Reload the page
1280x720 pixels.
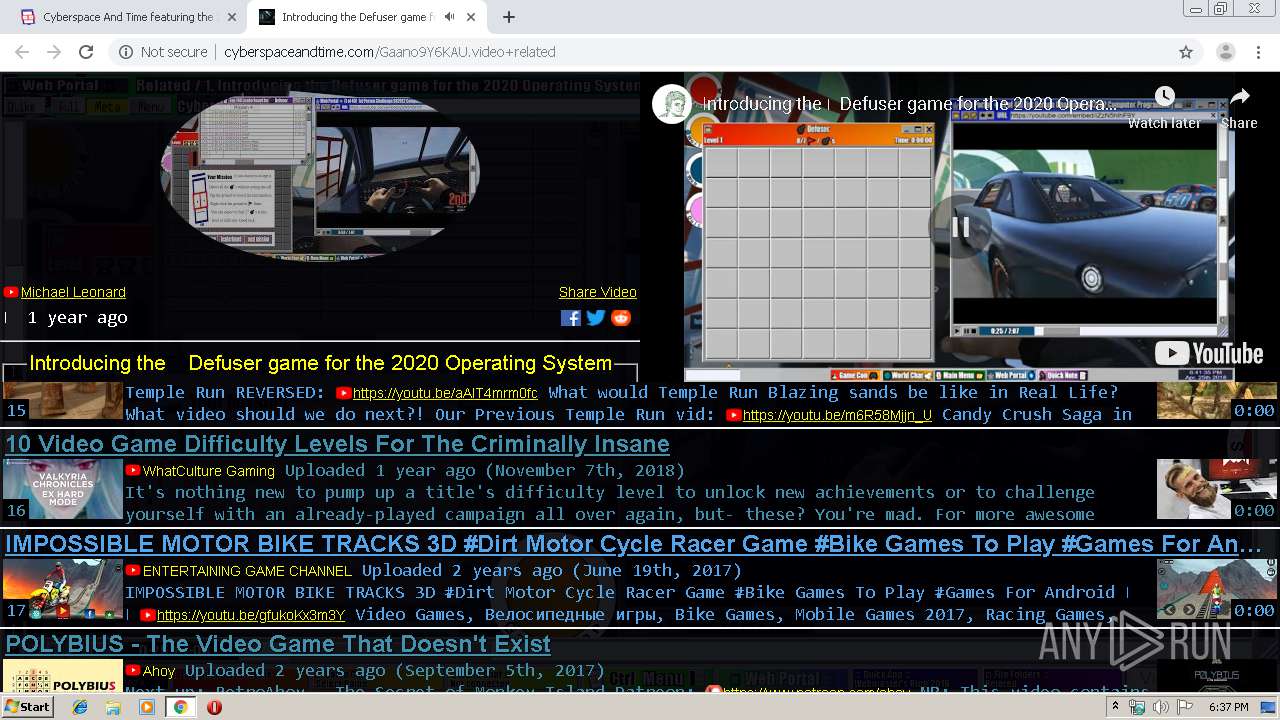(86, 52)
